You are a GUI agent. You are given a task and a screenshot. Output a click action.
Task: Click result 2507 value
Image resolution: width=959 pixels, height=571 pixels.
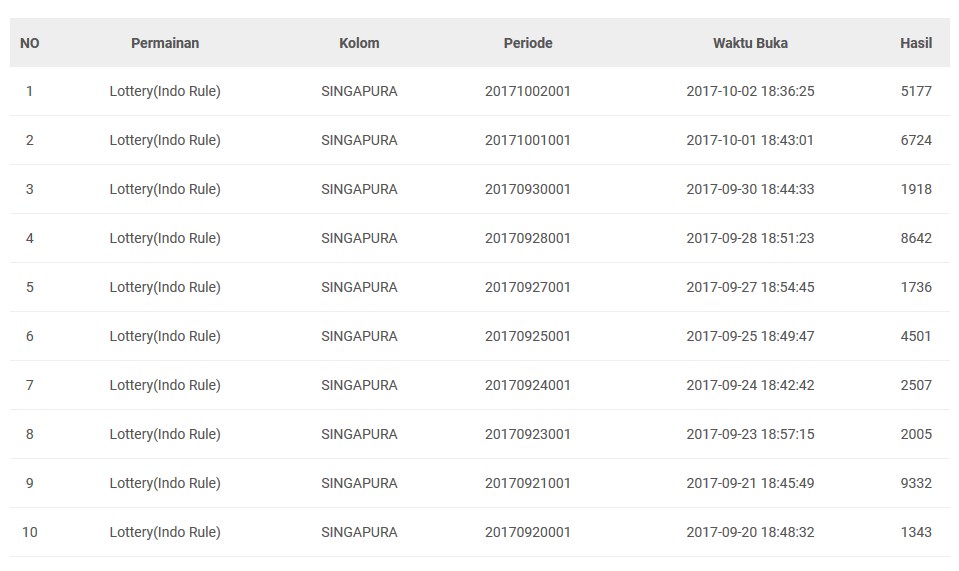[916, 385]
